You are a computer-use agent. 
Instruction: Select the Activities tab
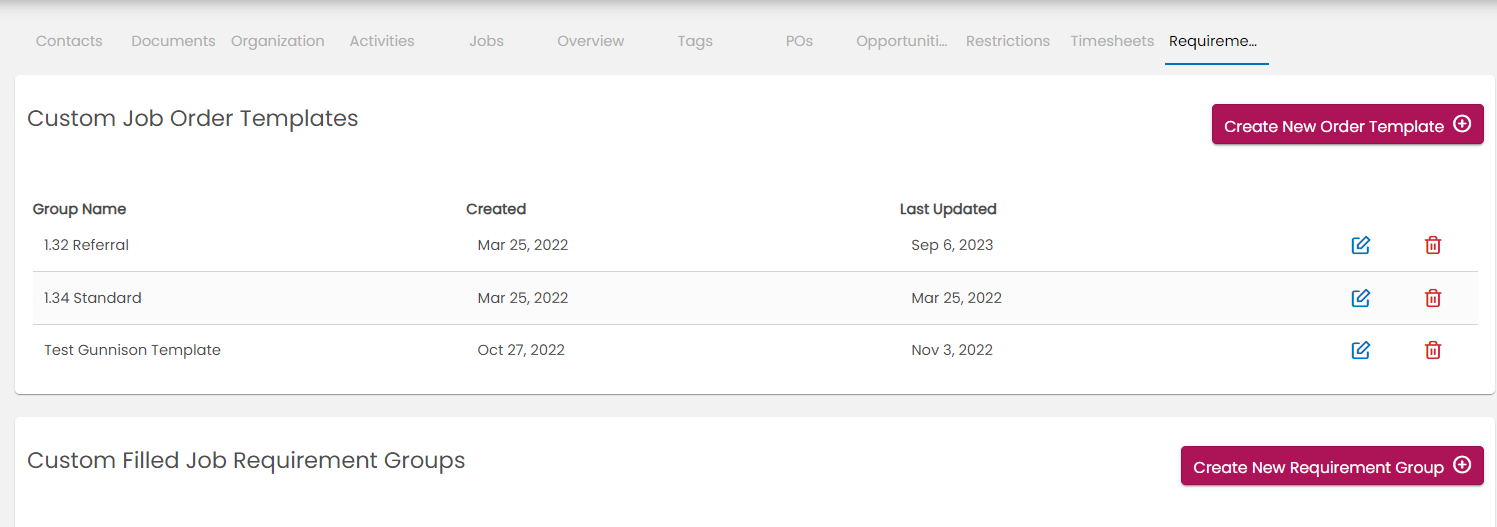click(382, 41)
